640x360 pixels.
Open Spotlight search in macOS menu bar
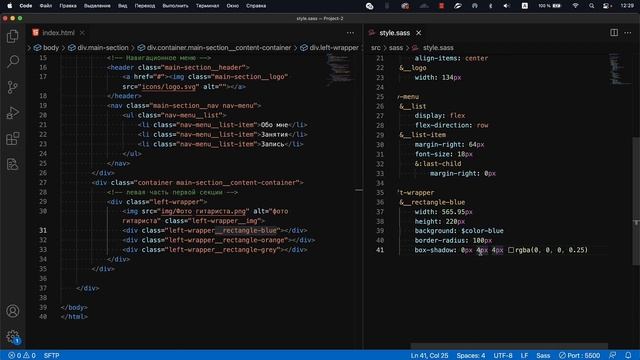pyautogui.click(x=591, y=6)
